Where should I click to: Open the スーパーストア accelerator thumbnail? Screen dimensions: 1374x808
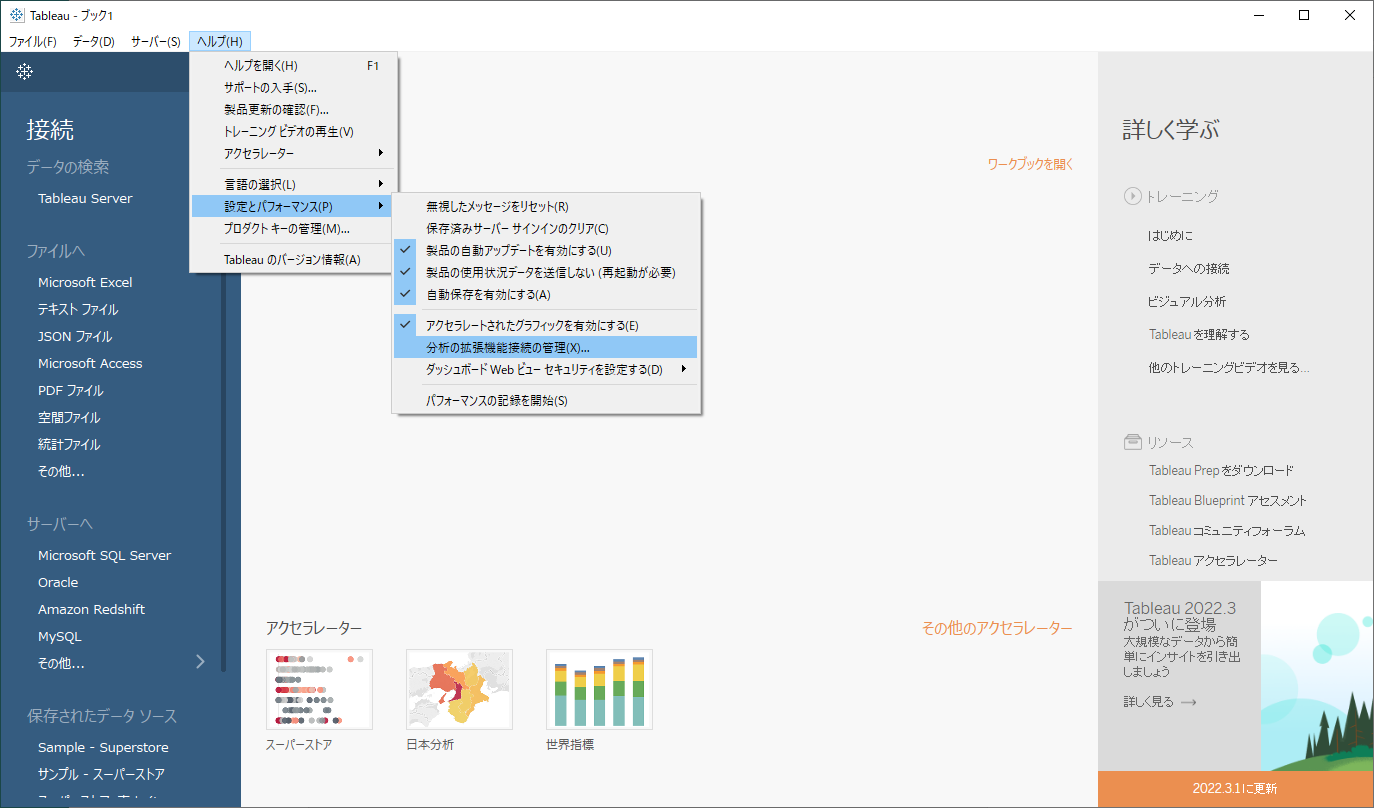319,689
